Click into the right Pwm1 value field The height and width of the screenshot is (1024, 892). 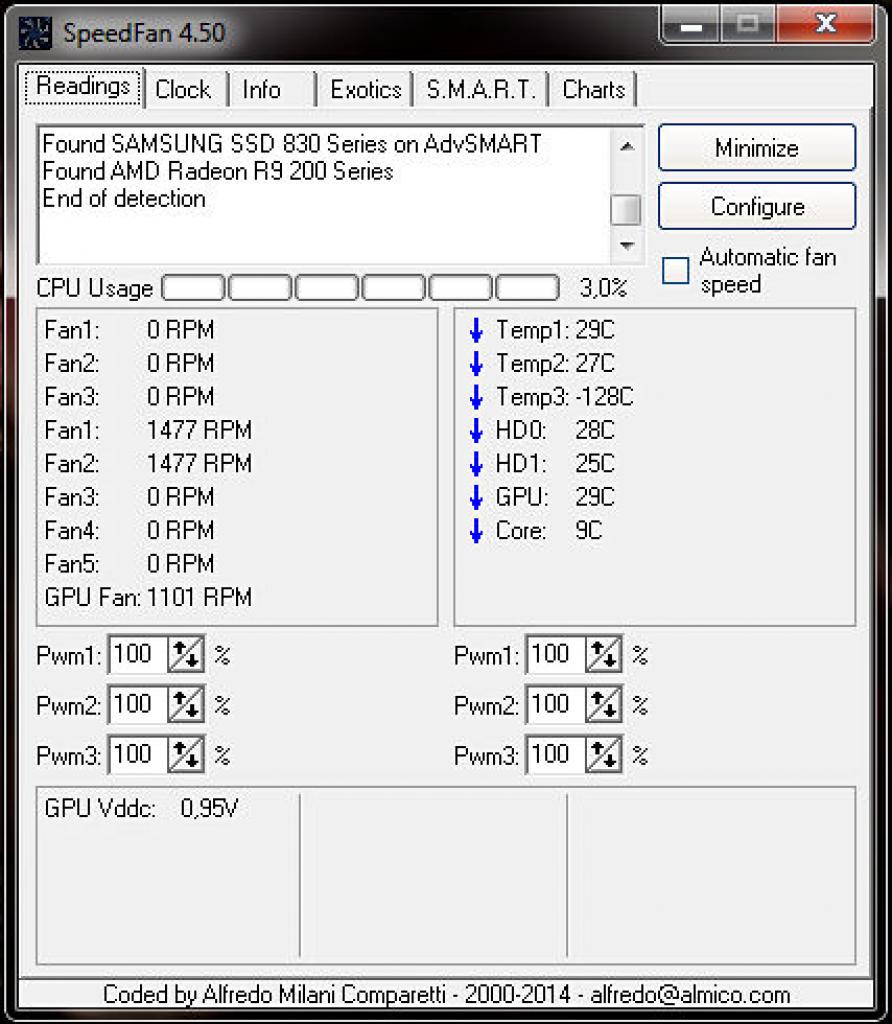tap(556, 654)
